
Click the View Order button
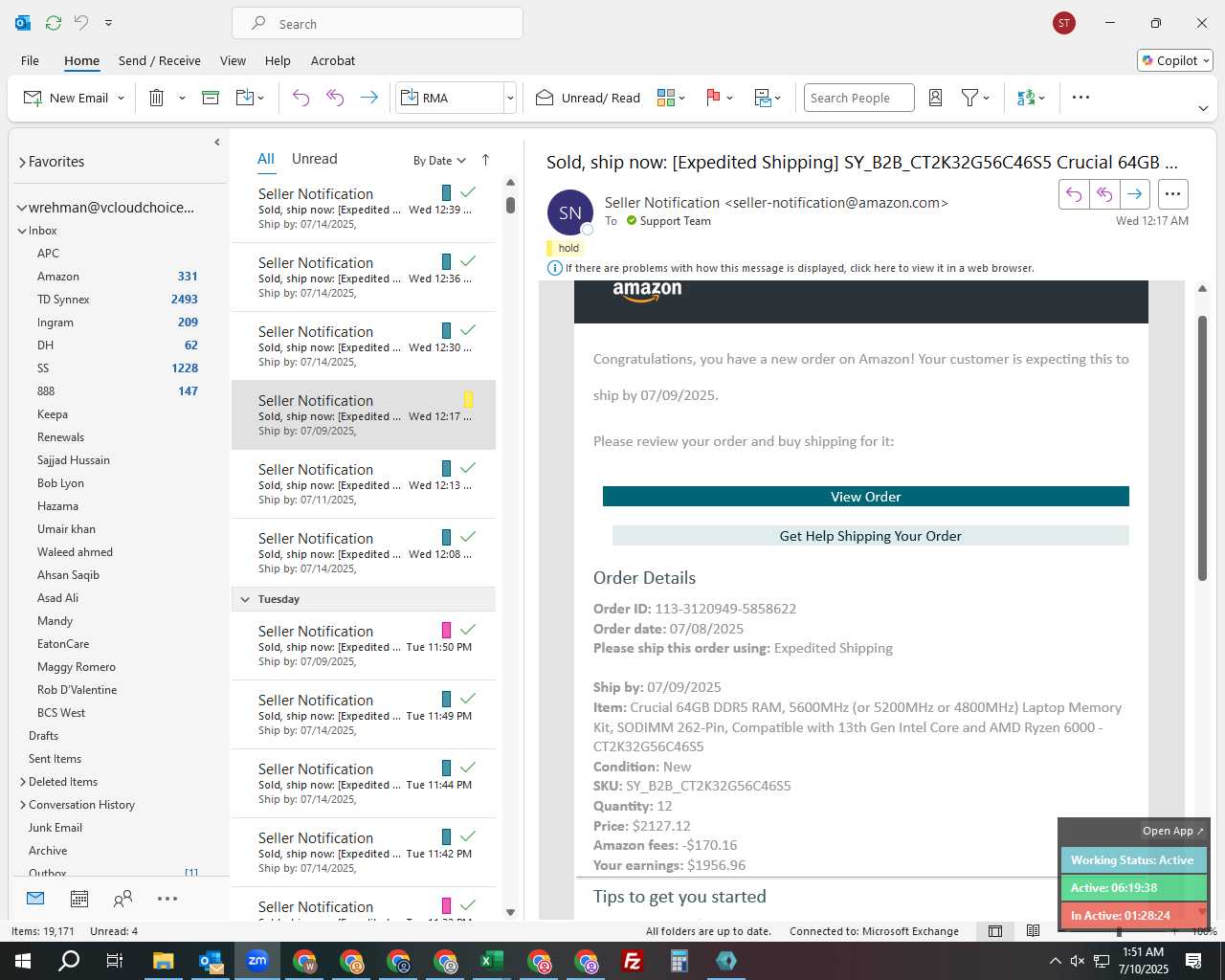[x=866, y=497]
